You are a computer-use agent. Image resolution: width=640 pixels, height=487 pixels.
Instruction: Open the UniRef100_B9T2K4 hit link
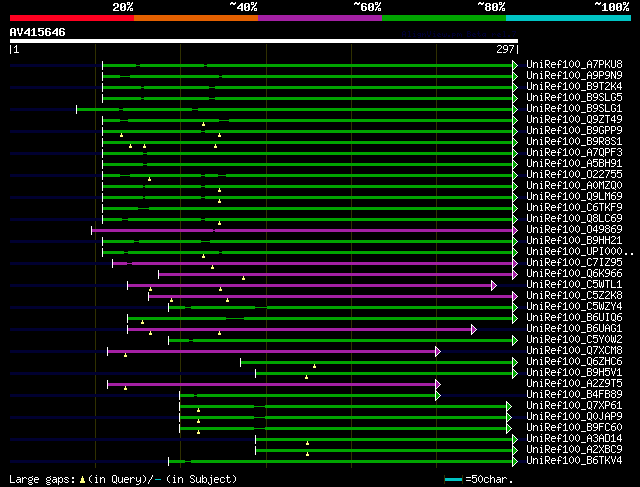tap(574, 87)
